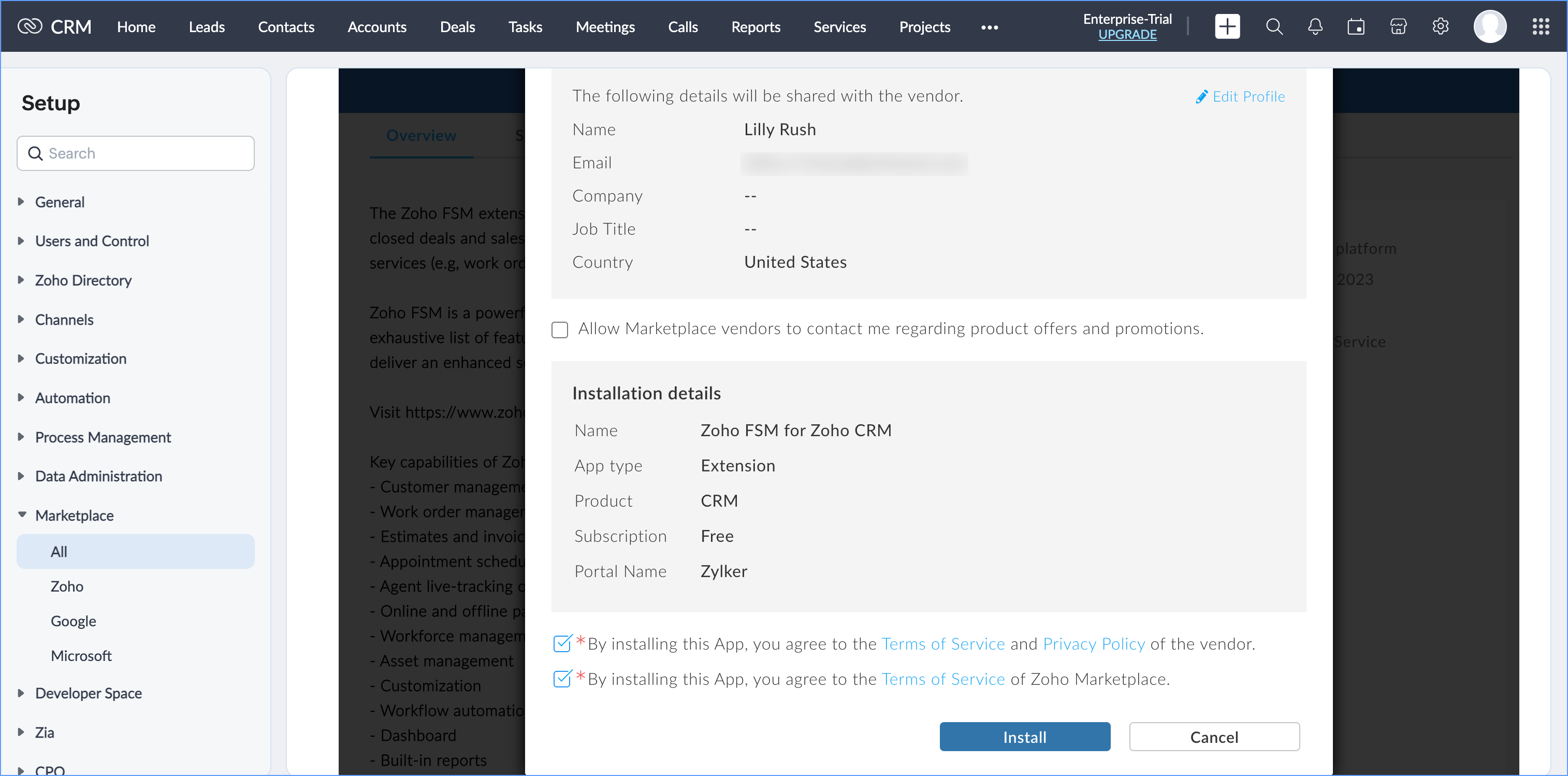Open the marketplace store icon
The height and width of the screenshot is (776, 1568).
1398,27
